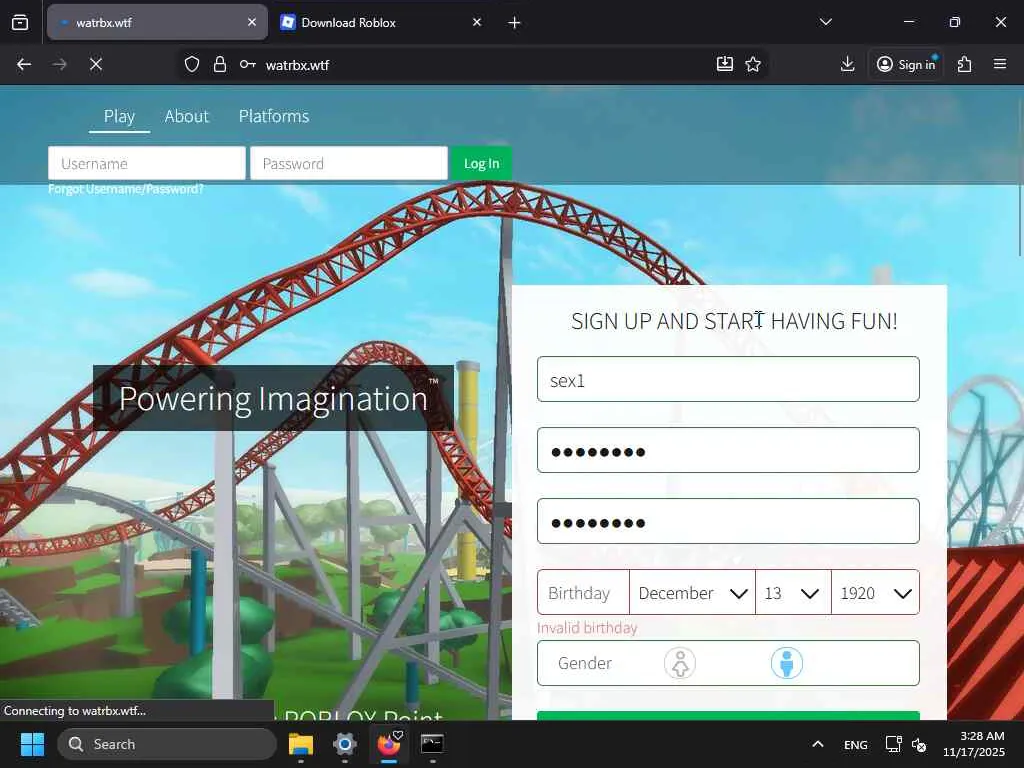Open the Platforms section

274,116
